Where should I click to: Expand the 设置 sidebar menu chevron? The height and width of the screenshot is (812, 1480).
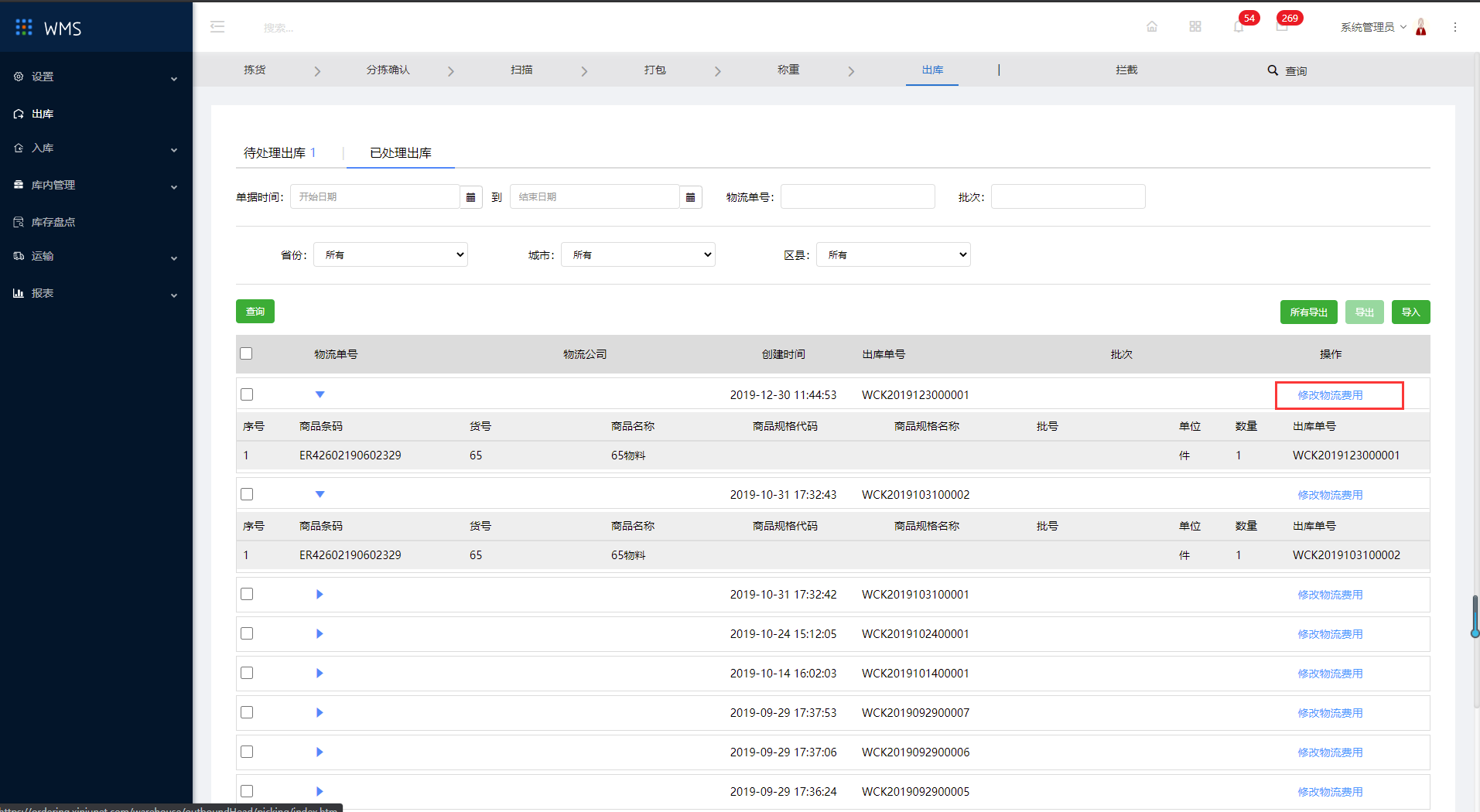174,78
